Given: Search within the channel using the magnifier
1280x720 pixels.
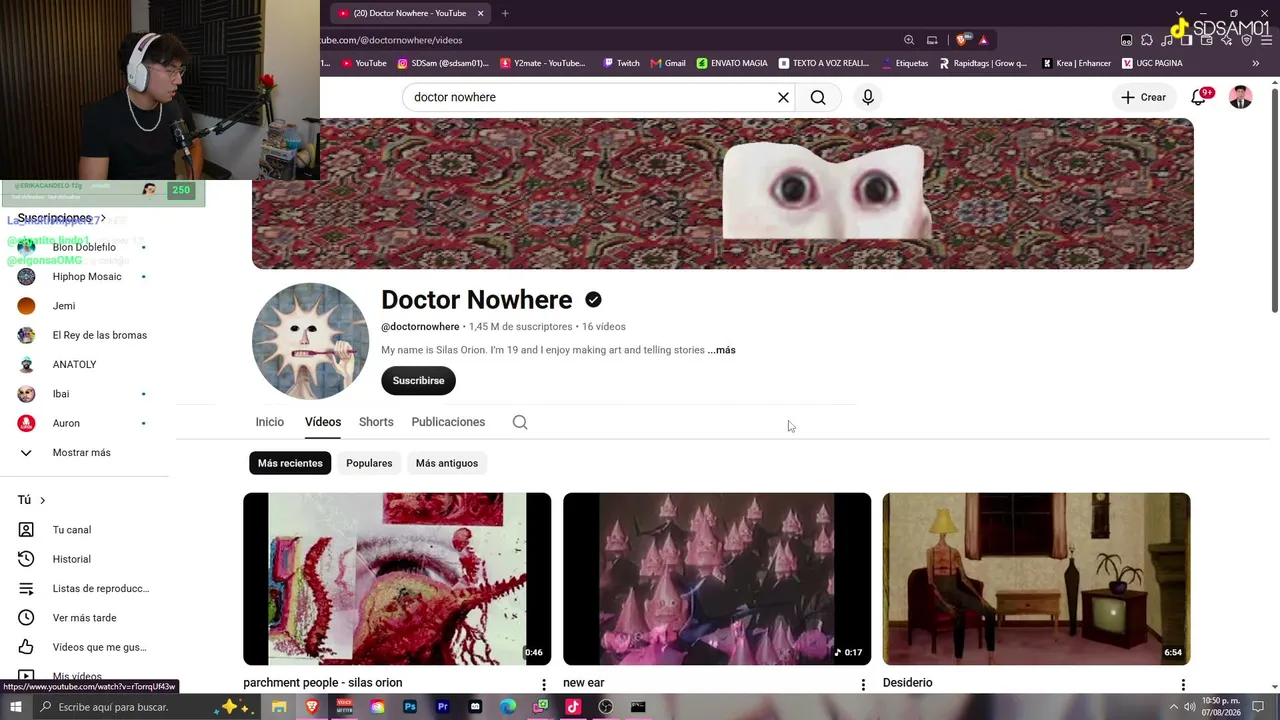Looking at the screenshot, I should point(520,422).
